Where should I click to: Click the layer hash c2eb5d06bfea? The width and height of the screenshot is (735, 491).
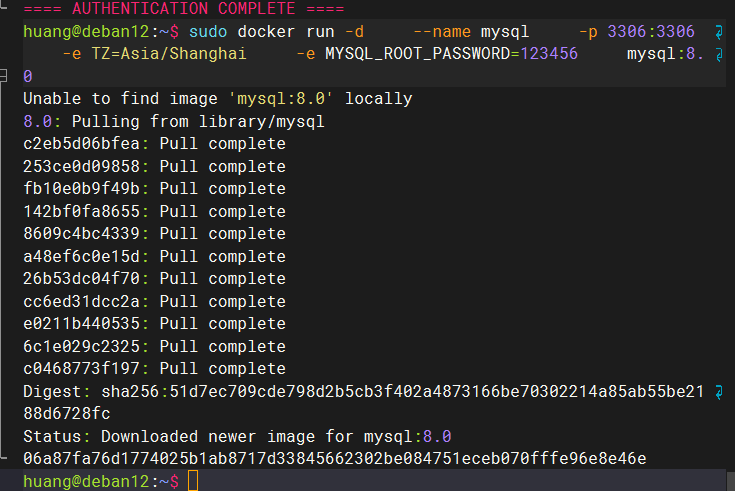[82, 144]
